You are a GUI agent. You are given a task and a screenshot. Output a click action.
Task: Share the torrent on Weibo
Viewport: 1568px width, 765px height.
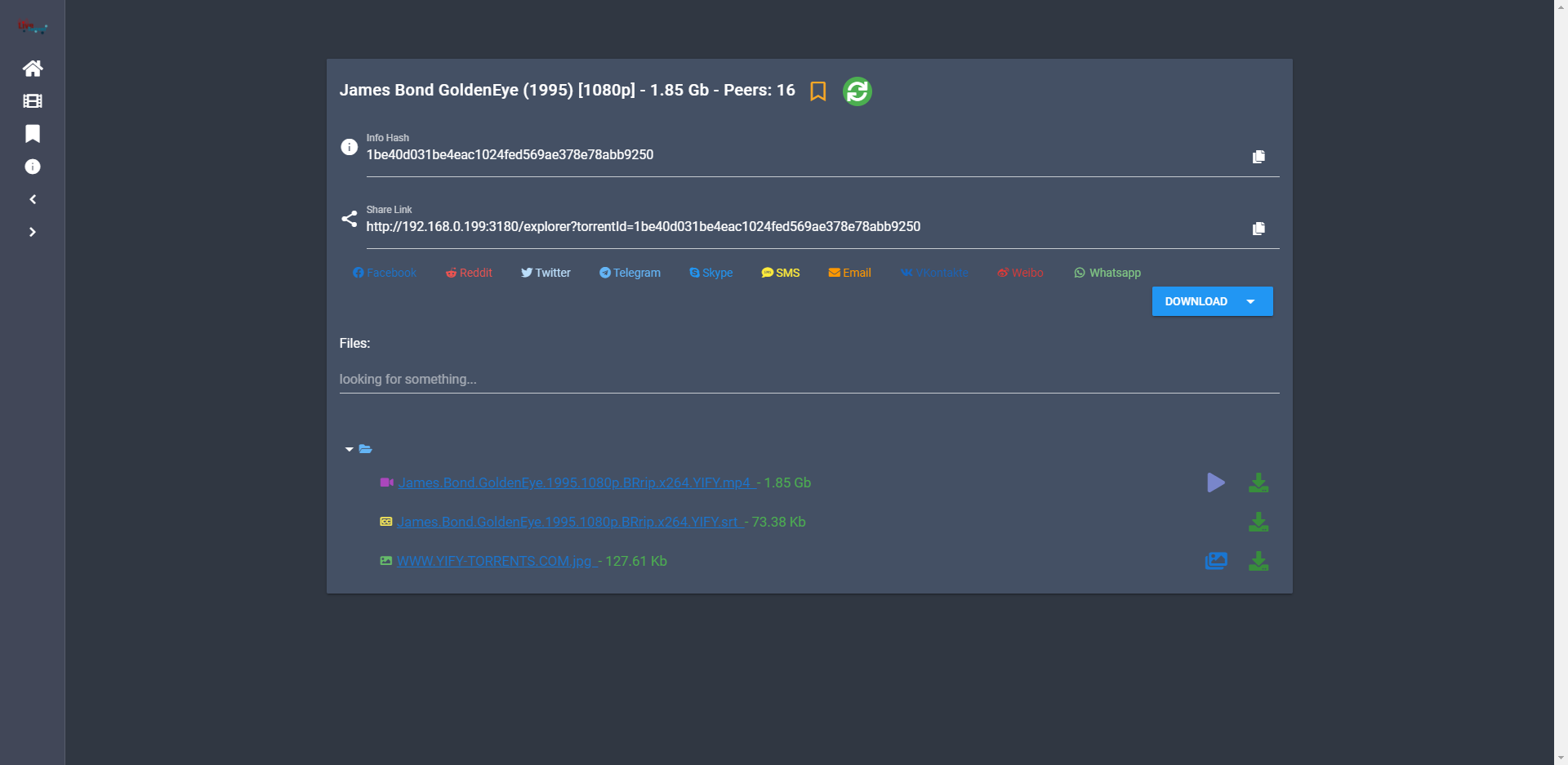tap(1020, 273)
